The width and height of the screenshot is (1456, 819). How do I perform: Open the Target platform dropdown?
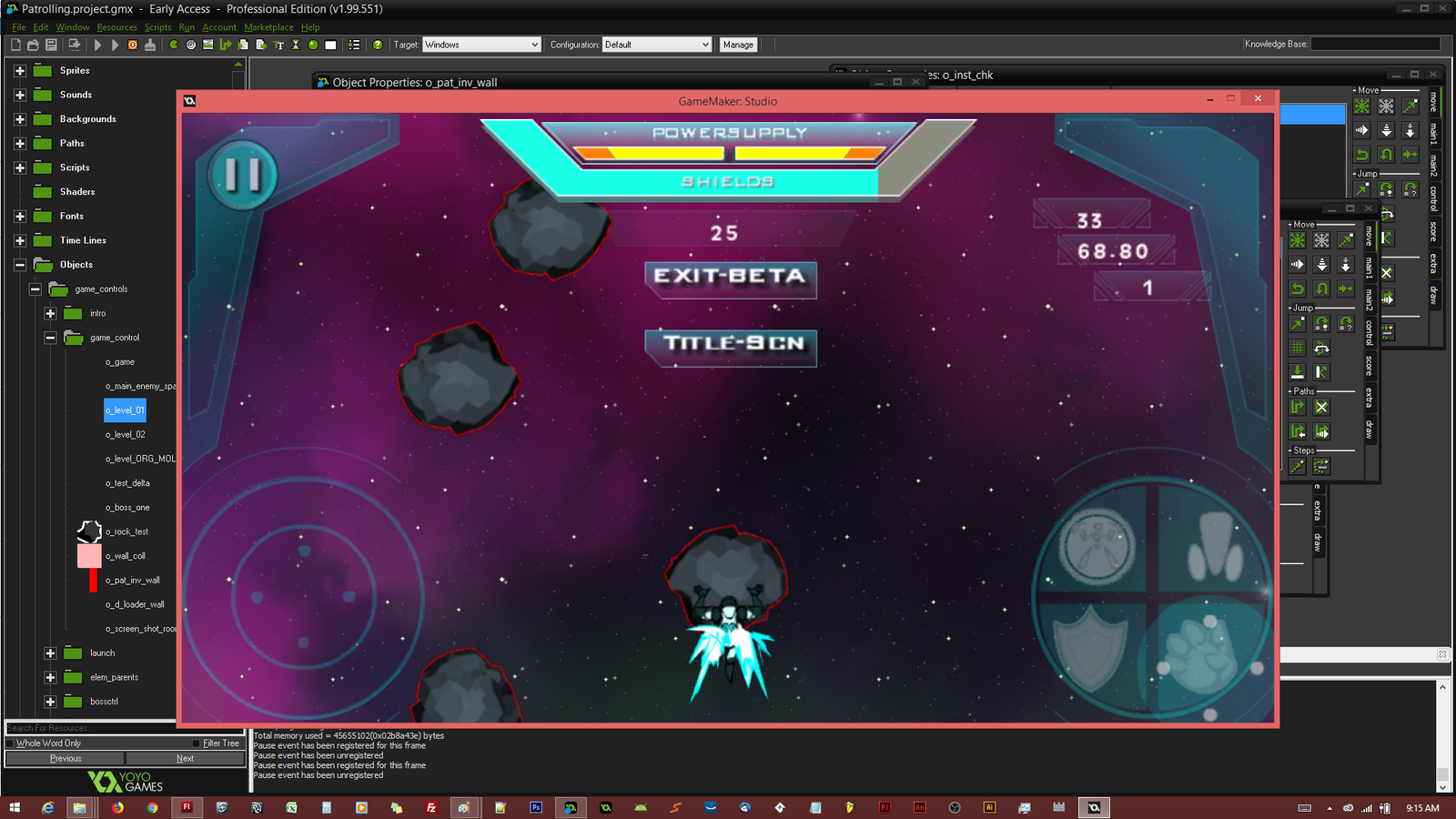click(481, 45)
